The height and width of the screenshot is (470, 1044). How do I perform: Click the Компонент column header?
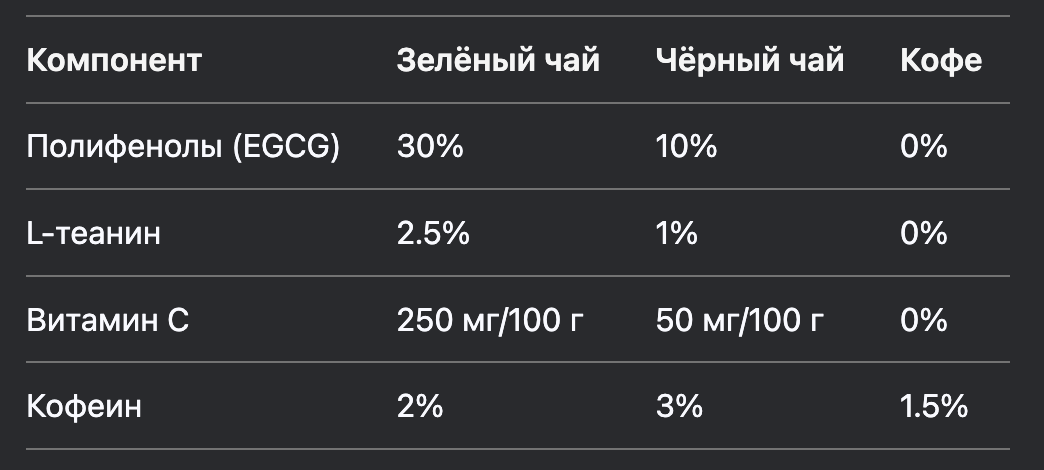(x=114, y=60)
